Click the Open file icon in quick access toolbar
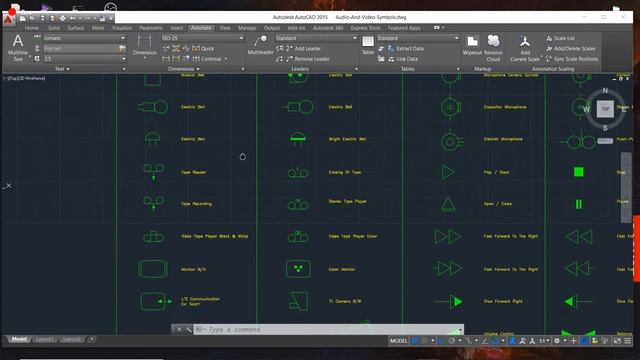The image size is (640, 360). coord(33,18)
